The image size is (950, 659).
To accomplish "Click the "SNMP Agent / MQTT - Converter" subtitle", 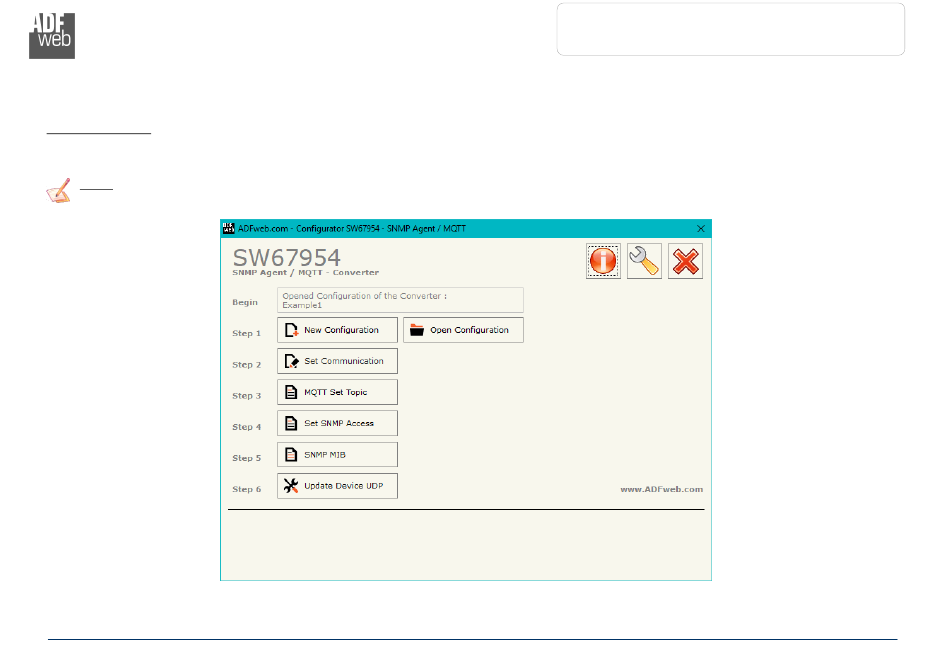I will click(306, 273).
